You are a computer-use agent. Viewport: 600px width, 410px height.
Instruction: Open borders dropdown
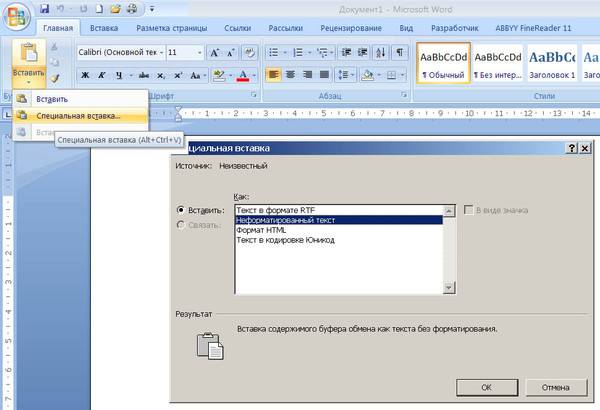point(403,75)
